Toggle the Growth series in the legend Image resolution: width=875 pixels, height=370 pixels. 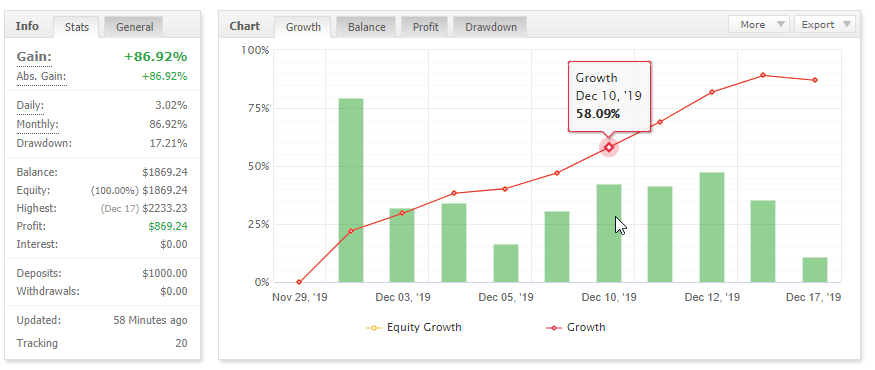[x=575, y=328]
